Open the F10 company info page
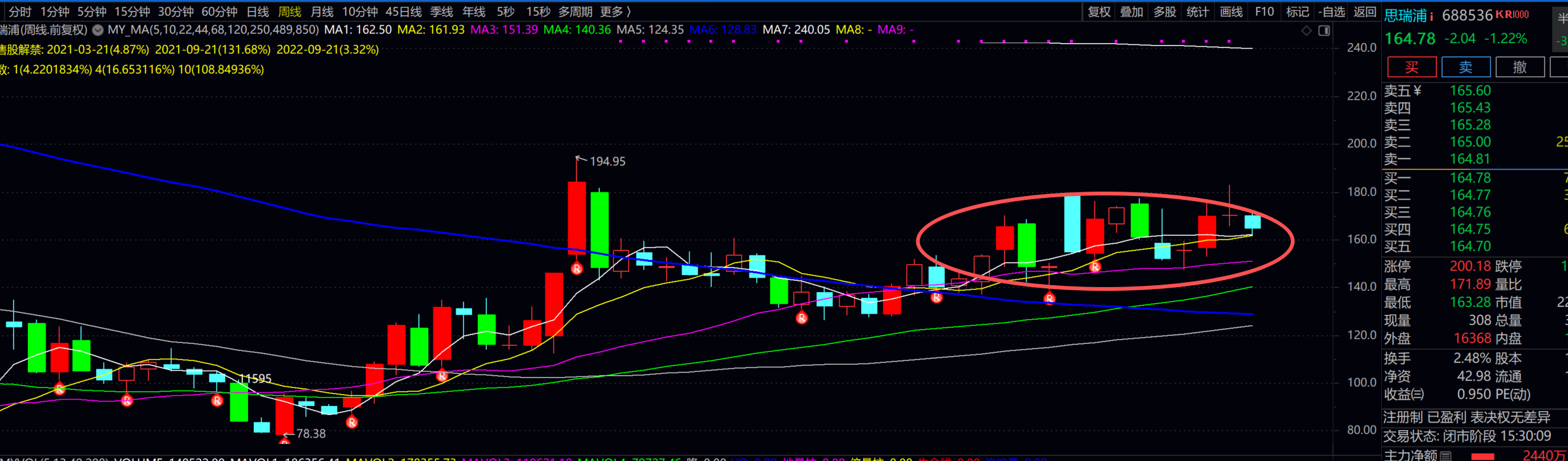 tap(1264, 11)
